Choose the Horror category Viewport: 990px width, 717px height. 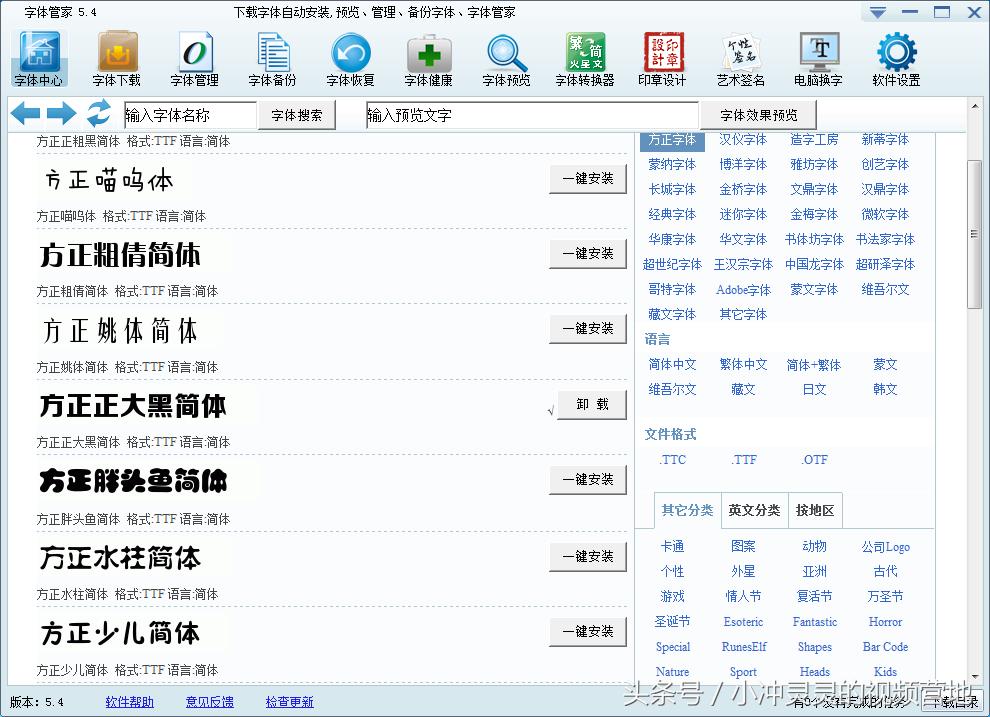tap(885, 622)
